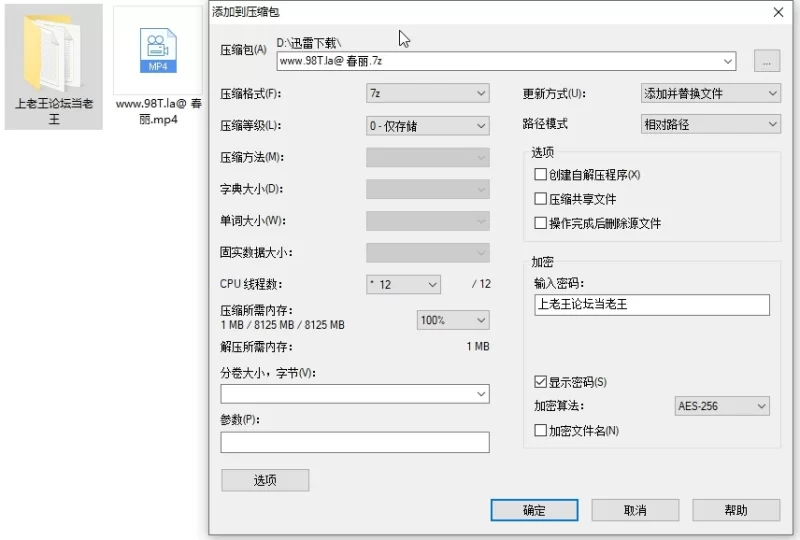Open the CPU 线程数 dropdown
This screenshot has height=540, width=800.
[x=403, y=284]
